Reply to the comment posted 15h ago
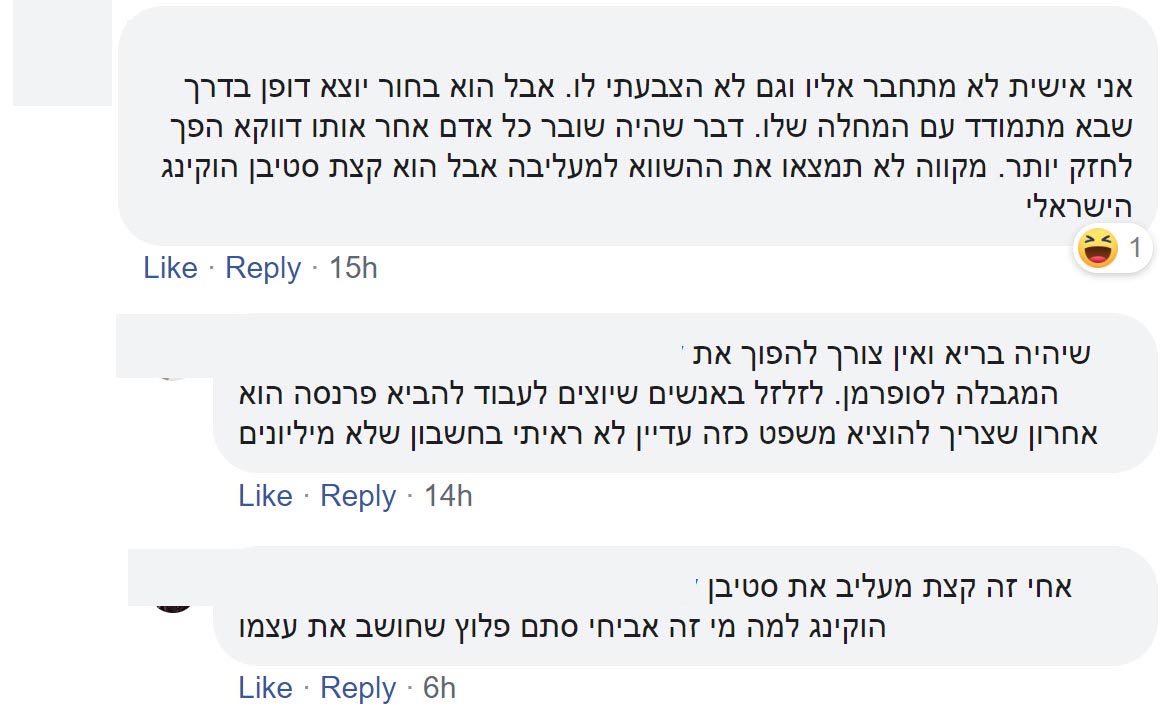Image resolution: width=1171 pixels, height=716 pixels. click(263, 268)
